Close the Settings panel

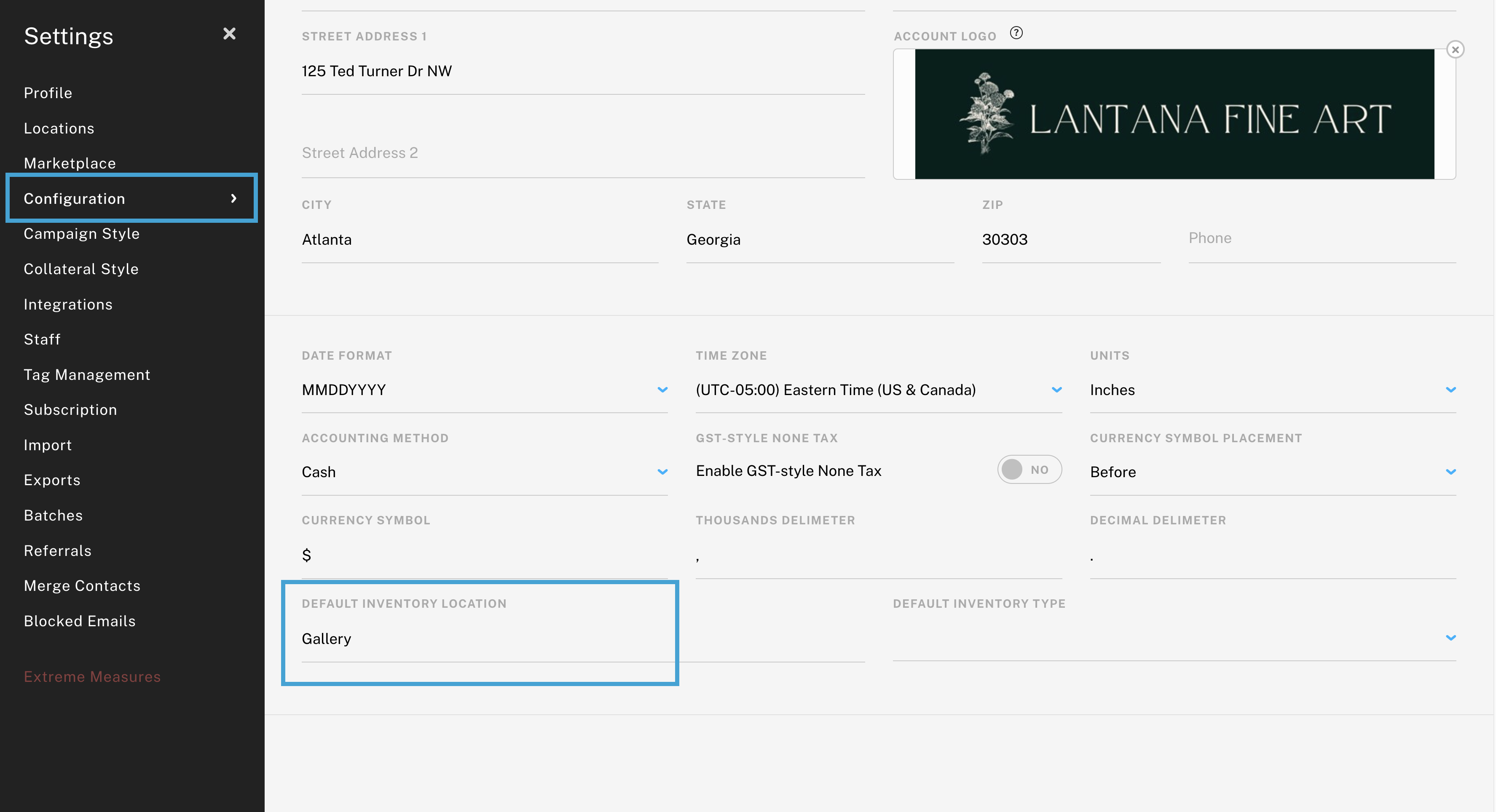pyautogui.click(x=229, y=34)
